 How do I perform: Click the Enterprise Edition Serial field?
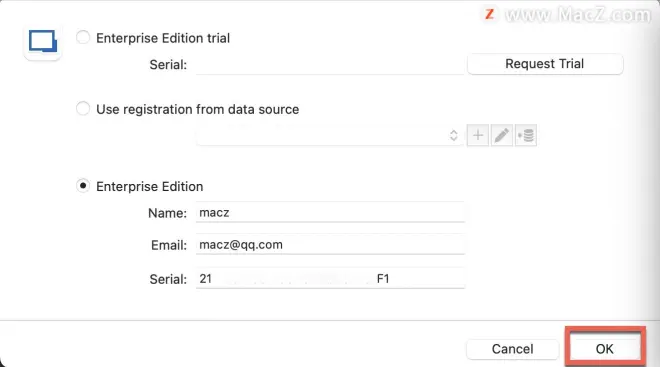[330, 278]
